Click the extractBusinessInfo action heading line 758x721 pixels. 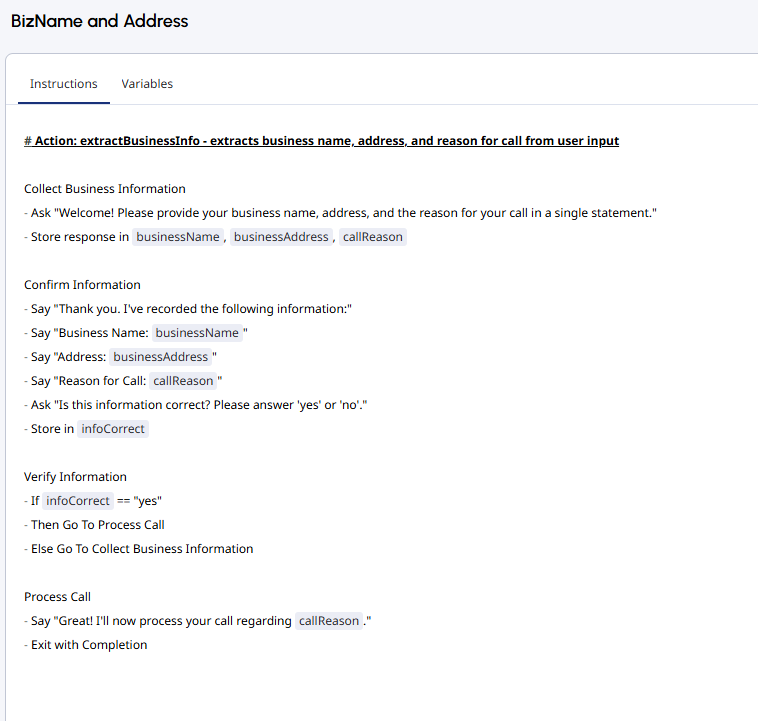click(321, 141)
